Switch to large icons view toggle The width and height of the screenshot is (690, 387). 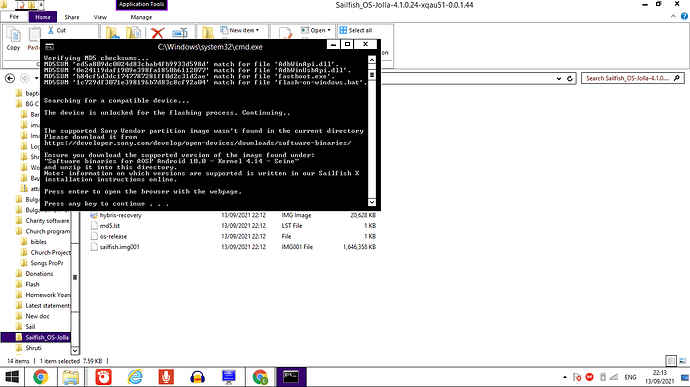(x=683, y=361)
